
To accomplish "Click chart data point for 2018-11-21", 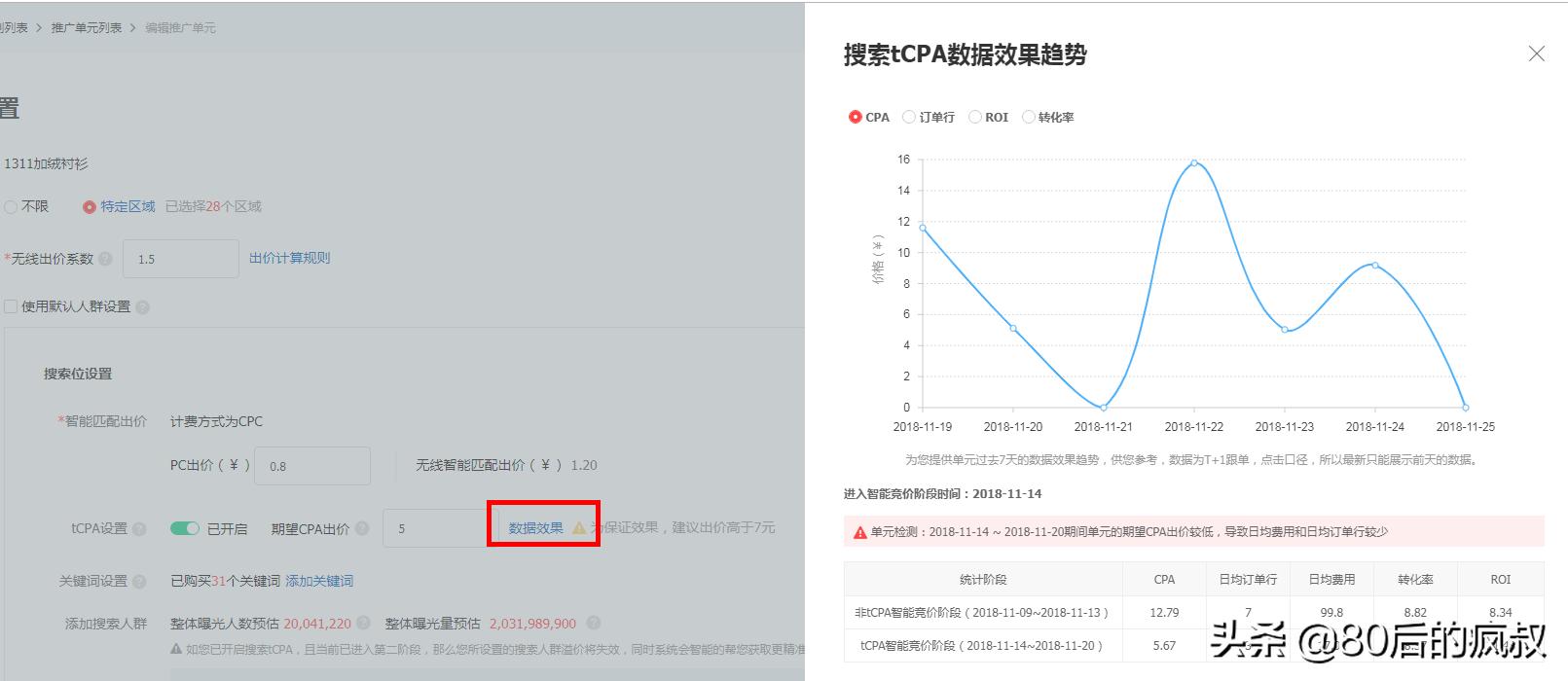I will coord(1103,407).
